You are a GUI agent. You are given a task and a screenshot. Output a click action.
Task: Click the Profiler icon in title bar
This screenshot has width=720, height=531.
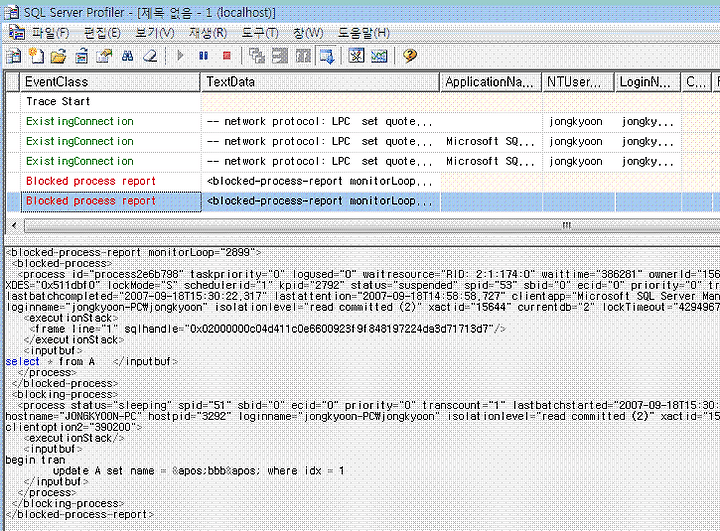click(11, 12)
